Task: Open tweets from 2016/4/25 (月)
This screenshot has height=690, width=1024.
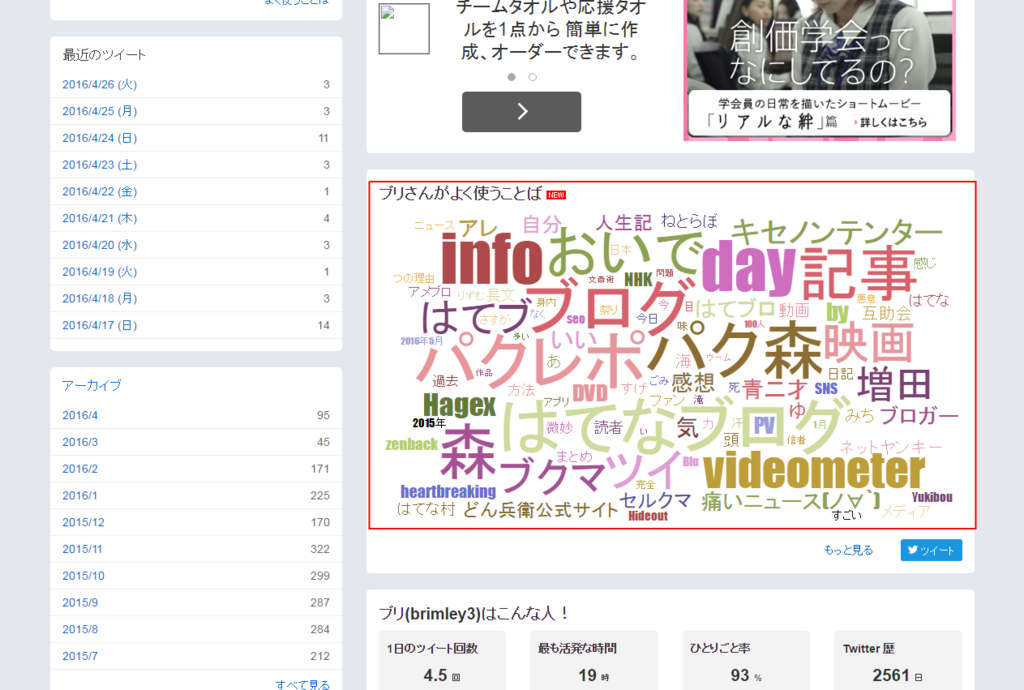Action: click(99, 111)
